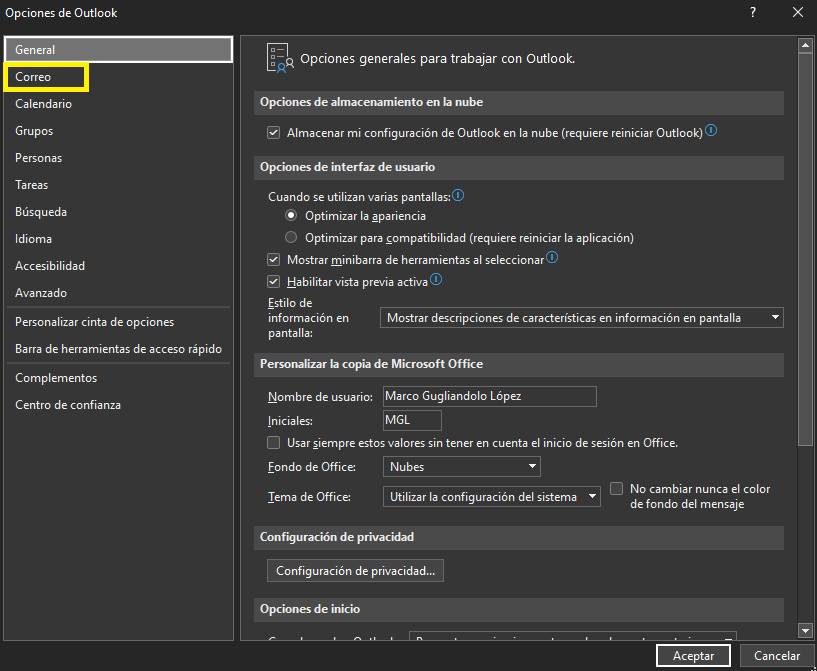The image size is (817, 671).
Task: Click the Configuración de privacidad button
Action: (x=355, y=570)
